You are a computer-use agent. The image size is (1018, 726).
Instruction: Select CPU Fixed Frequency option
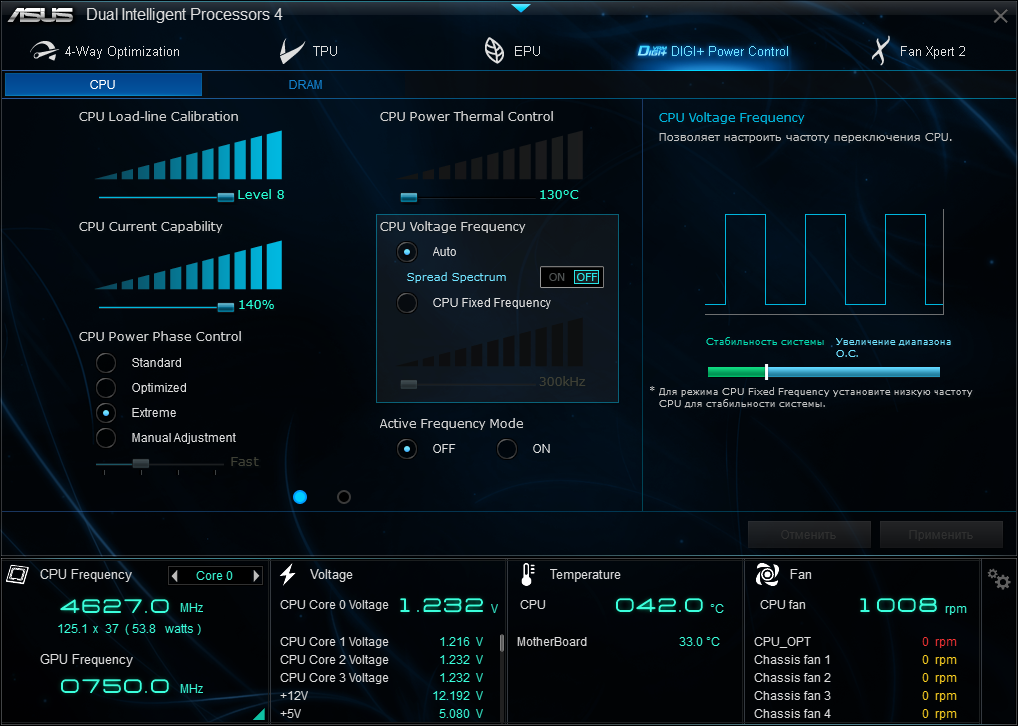tap(407, 303)
